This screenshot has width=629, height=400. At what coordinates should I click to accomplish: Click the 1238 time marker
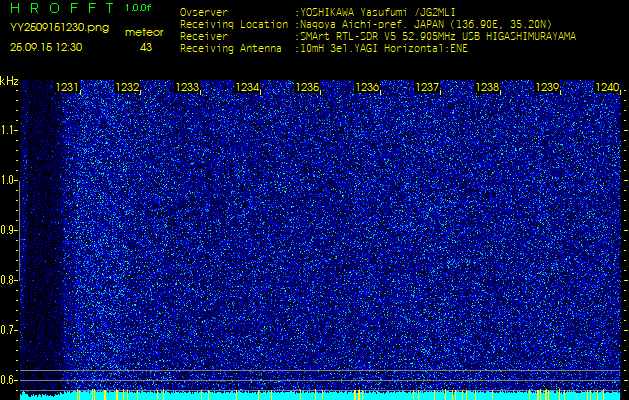point(487,87)
